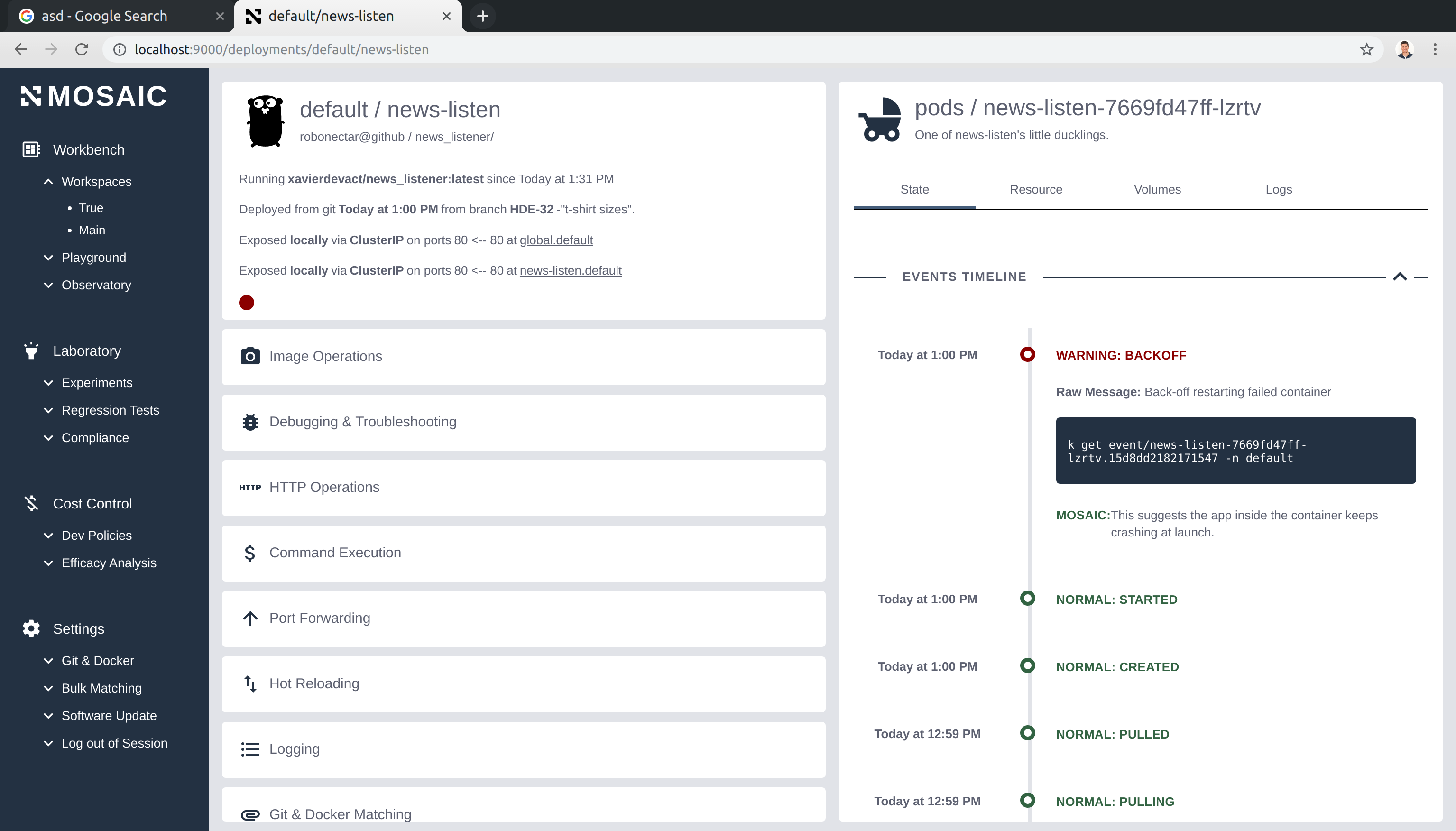Select the Laboratory flask icon
The width and height of the screenshot is (1456, 831).
30,351
